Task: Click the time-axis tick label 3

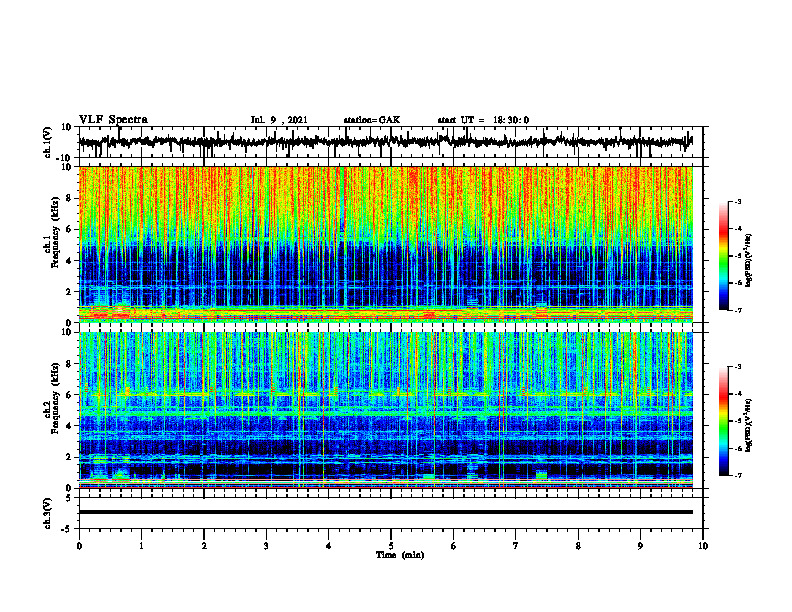Action: pos(266,546)
